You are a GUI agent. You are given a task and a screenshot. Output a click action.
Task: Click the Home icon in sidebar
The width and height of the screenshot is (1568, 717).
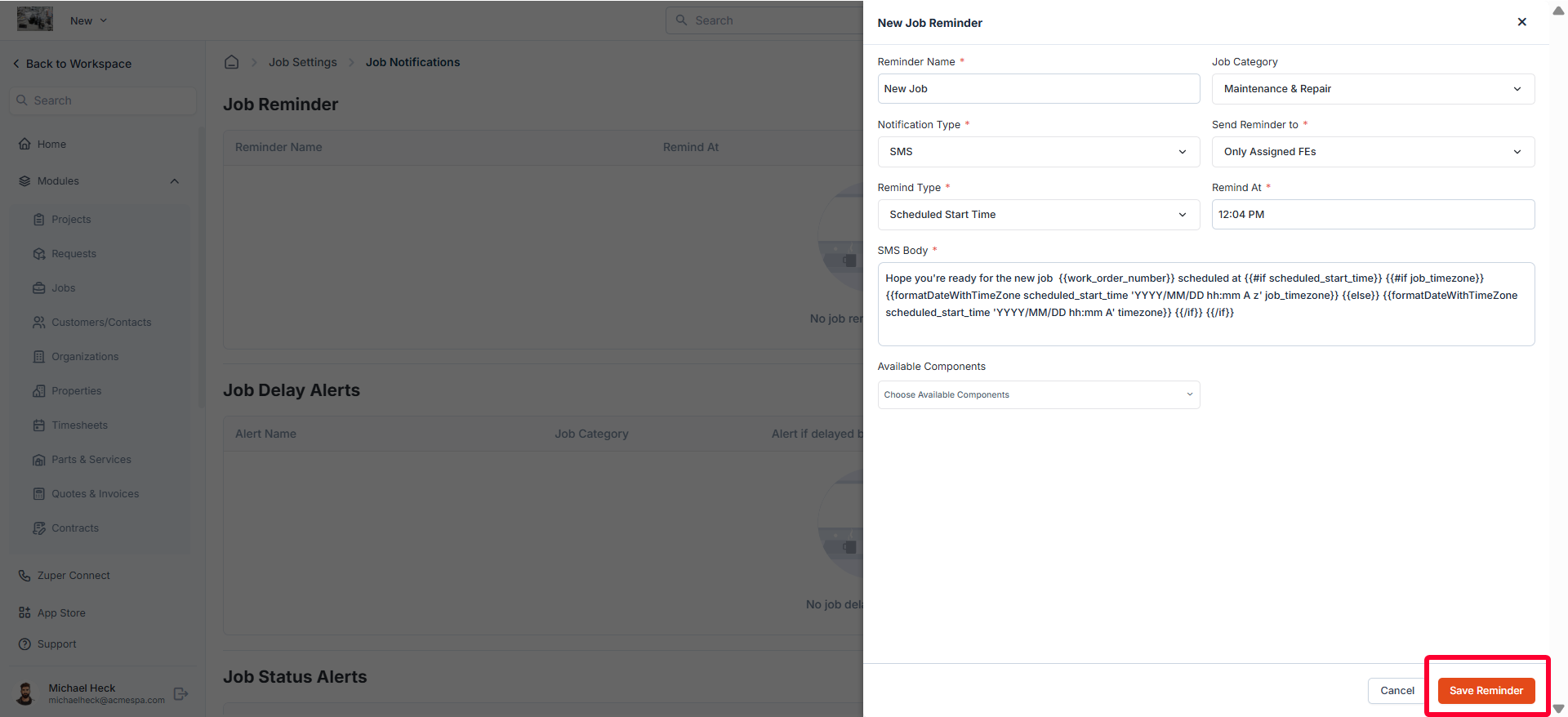(x=24, y=144)
